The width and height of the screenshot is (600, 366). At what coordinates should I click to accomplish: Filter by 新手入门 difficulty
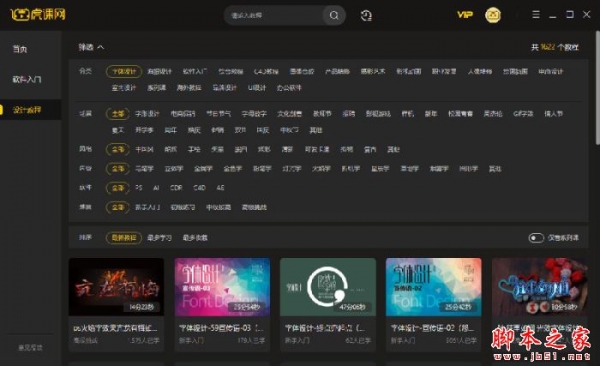click(147, 207)
